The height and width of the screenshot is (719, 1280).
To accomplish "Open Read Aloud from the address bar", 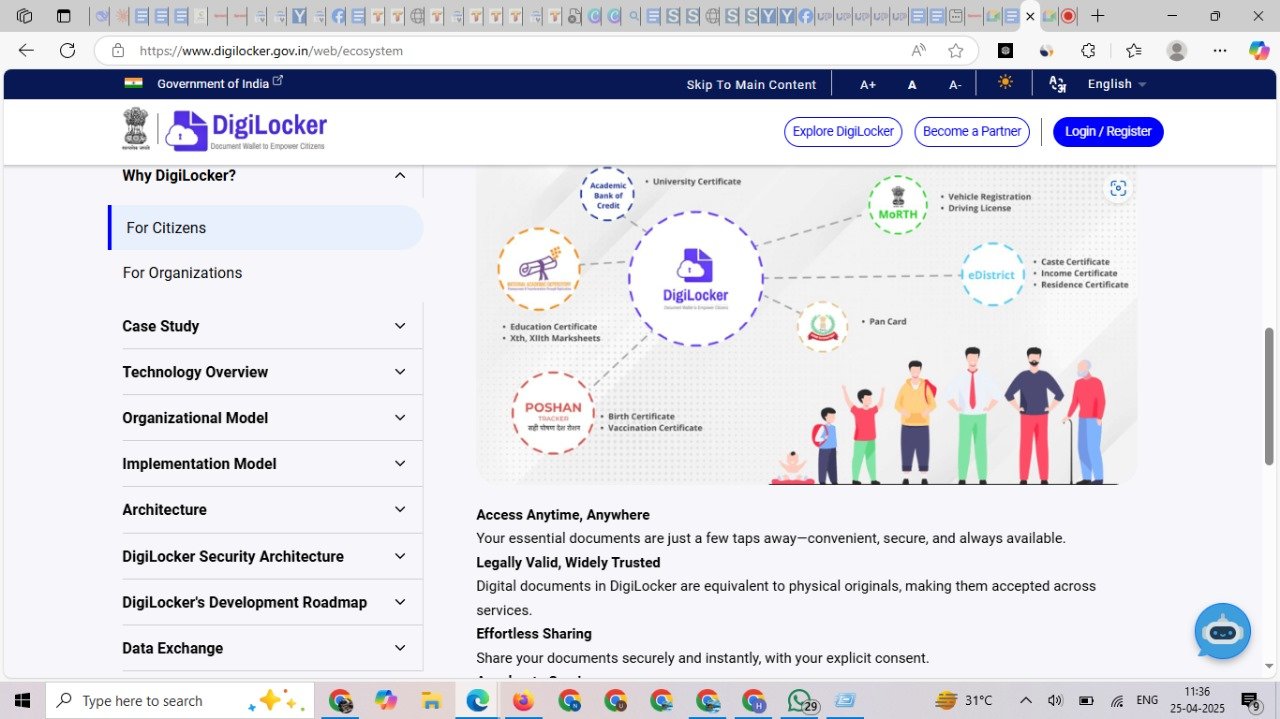I will pos(918,50).
